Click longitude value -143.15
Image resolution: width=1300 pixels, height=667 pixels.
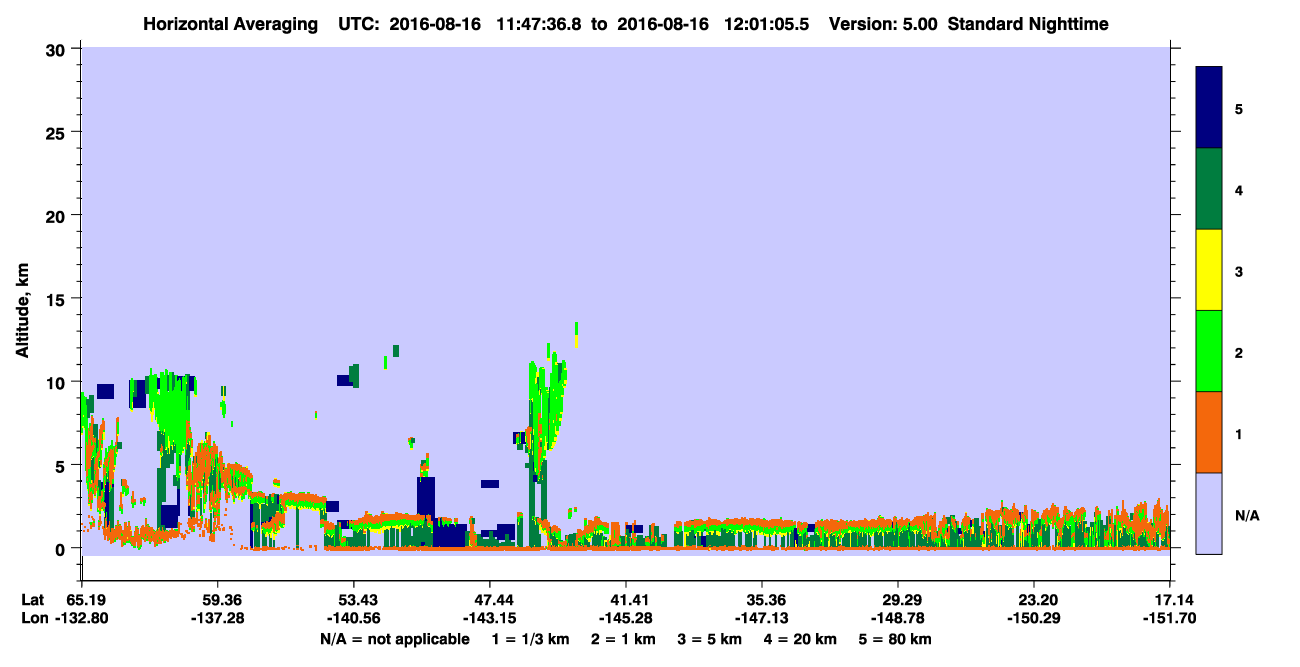[x=489, y=618]
